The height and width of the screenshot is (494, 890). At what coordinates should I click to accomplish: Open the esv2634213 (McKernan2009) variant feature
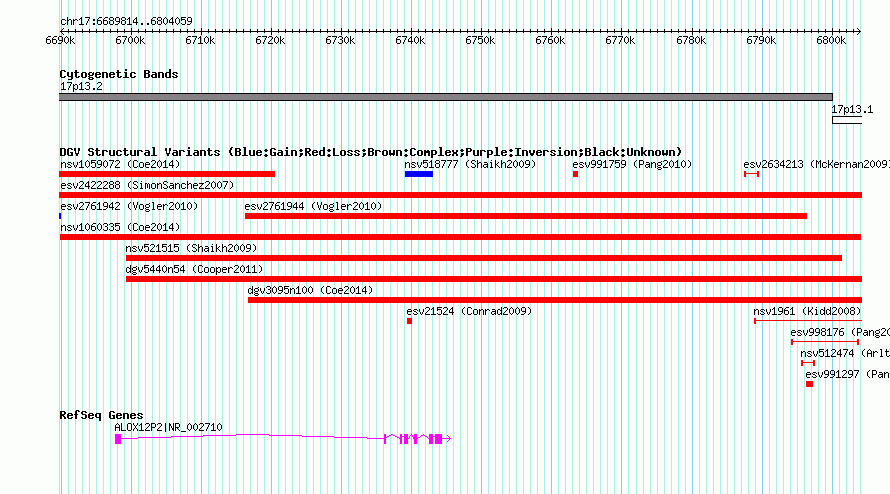click(752, 174)
